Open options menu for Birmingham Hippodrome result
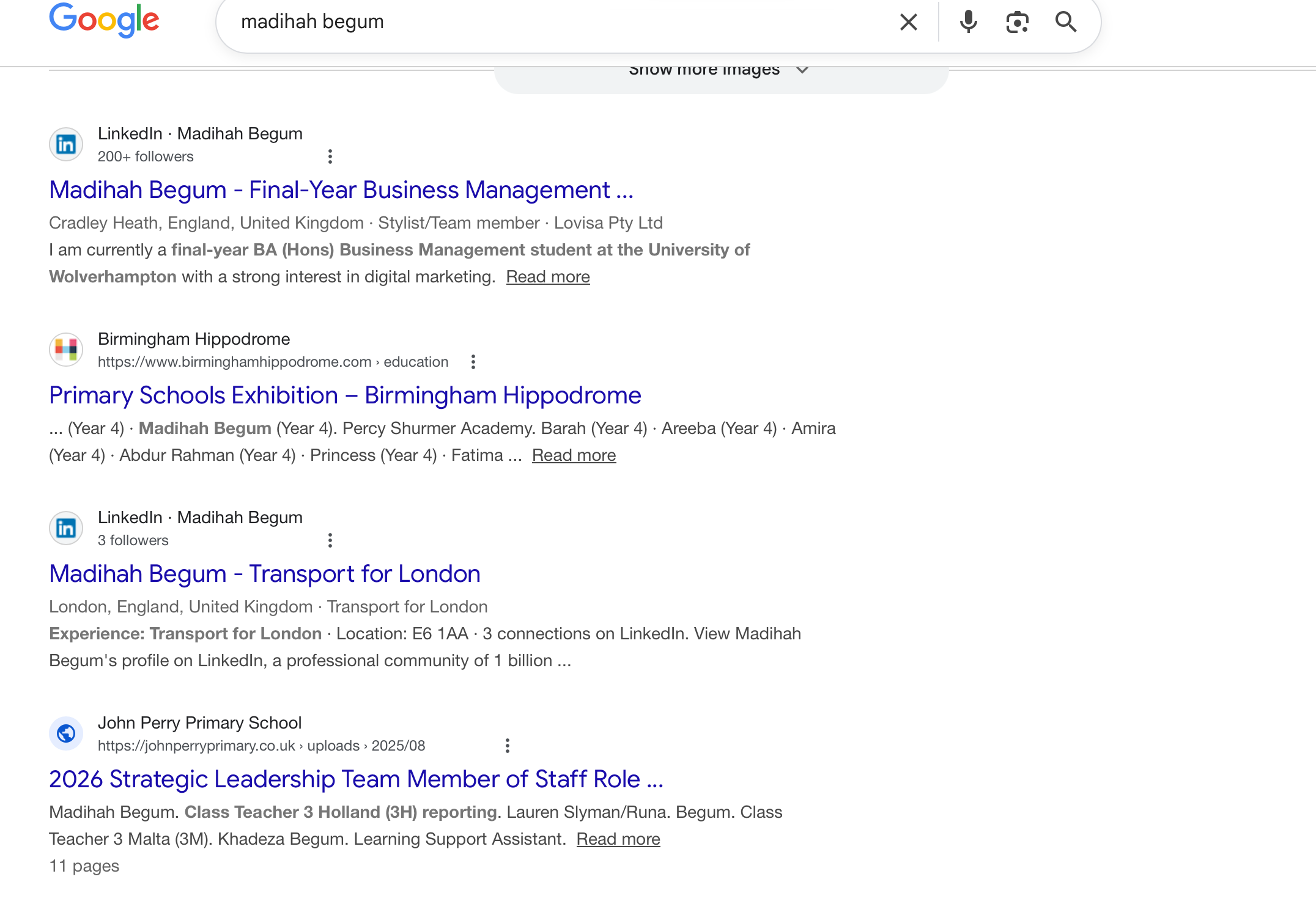This screenshot has height=904, width=1316. click(x=473, y=362)
